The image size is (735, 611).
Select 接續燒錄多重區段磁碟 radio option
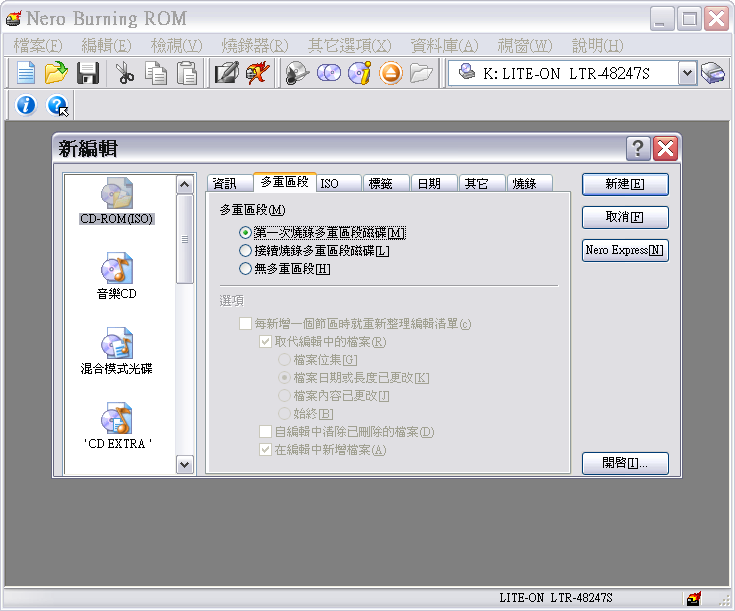coord(314,251)
